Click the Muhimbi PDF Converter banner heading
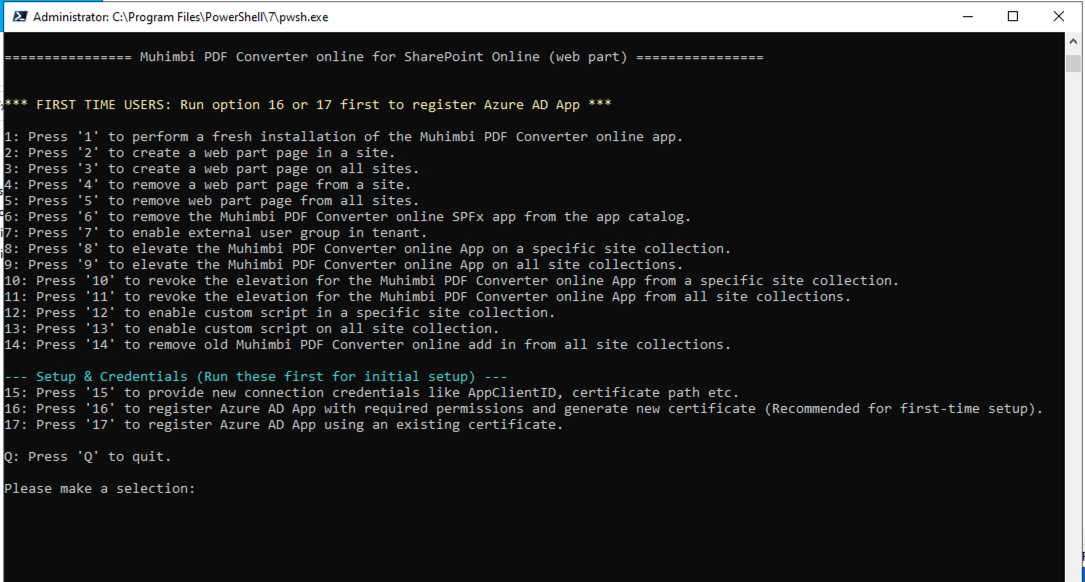Screen dimensions: 1085x582 385,56
